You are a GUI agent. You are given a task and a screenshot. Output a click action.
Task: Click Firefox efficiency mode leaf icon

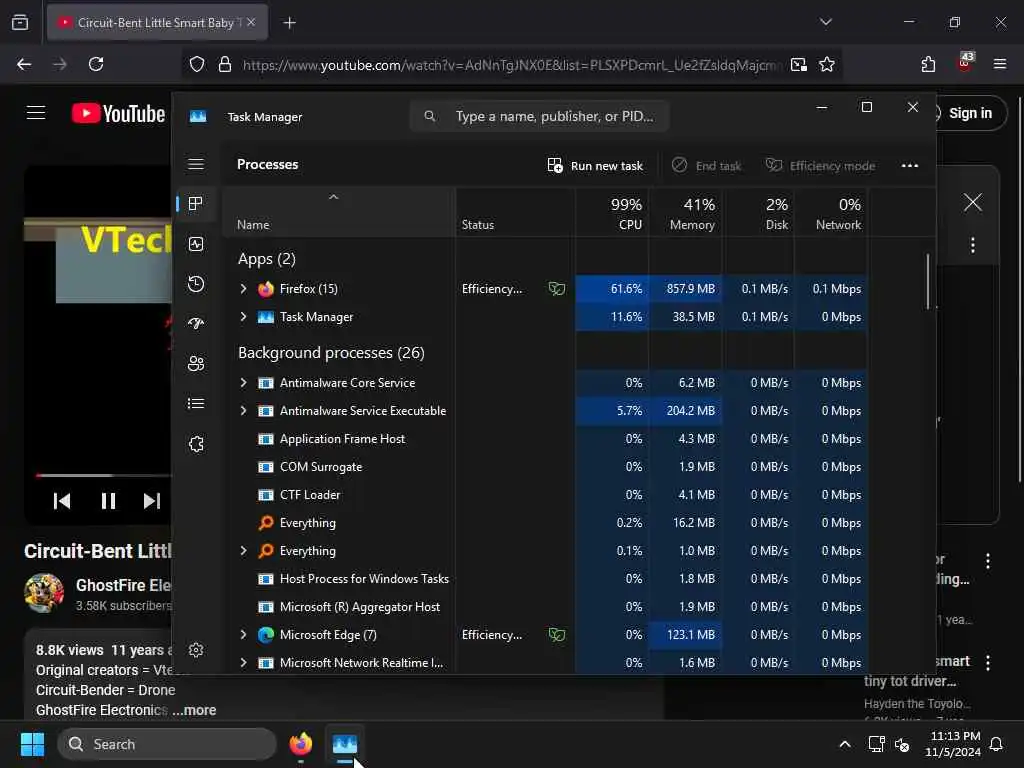(x=556, y=289)
